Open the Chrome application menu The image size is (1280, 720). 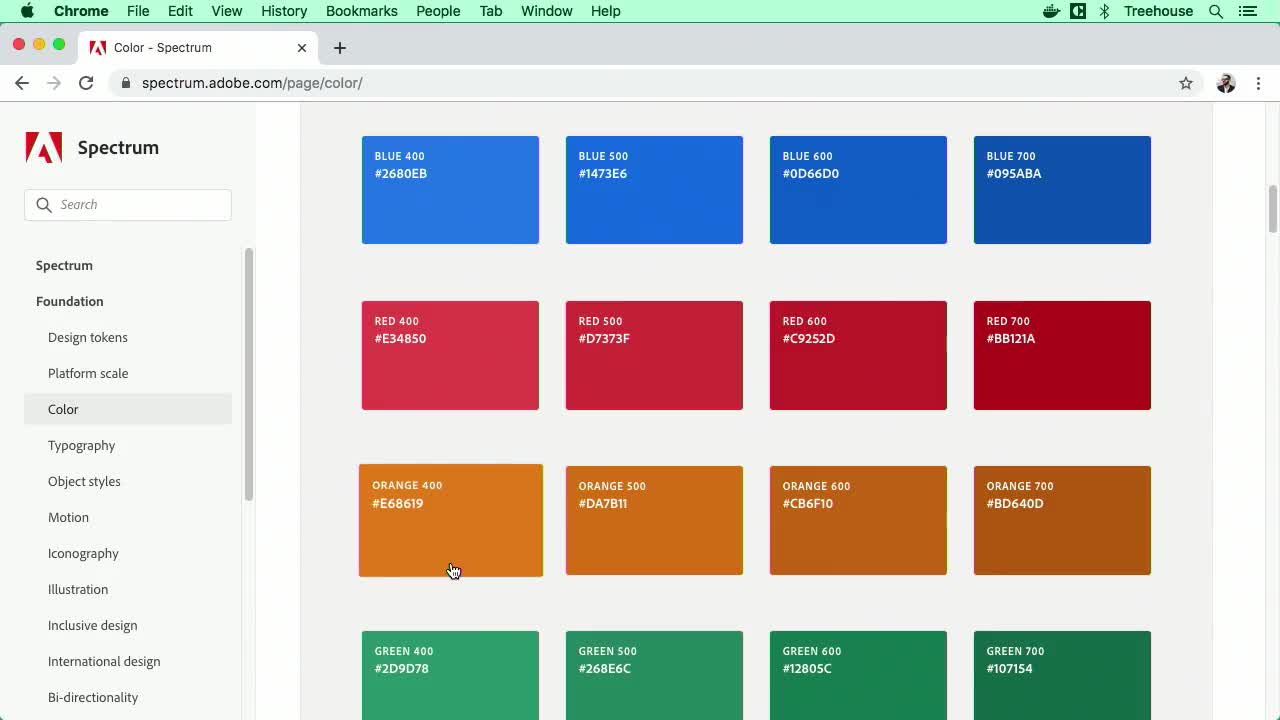pos(81,11)
